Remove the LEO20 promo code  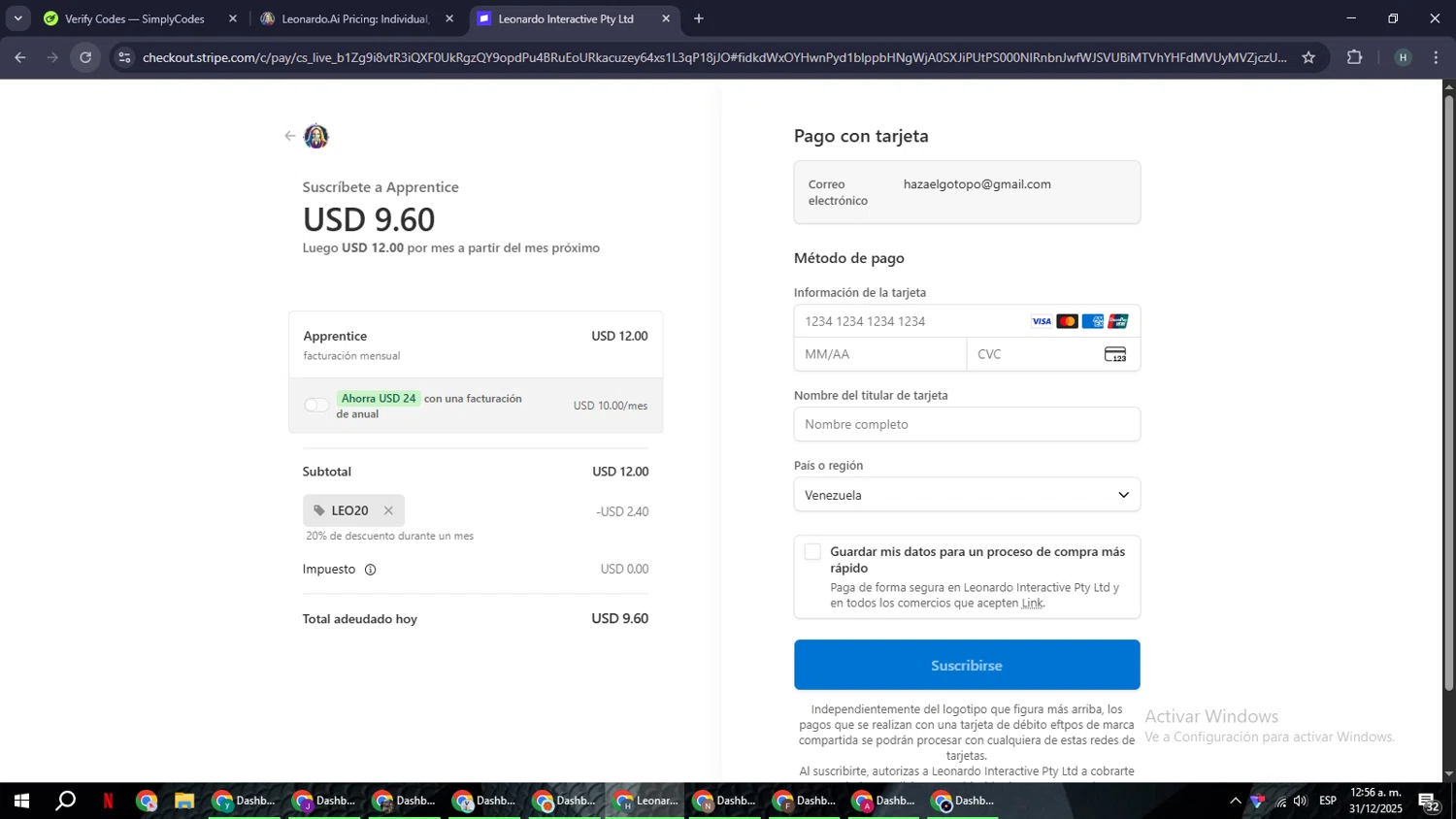(388, 510)
